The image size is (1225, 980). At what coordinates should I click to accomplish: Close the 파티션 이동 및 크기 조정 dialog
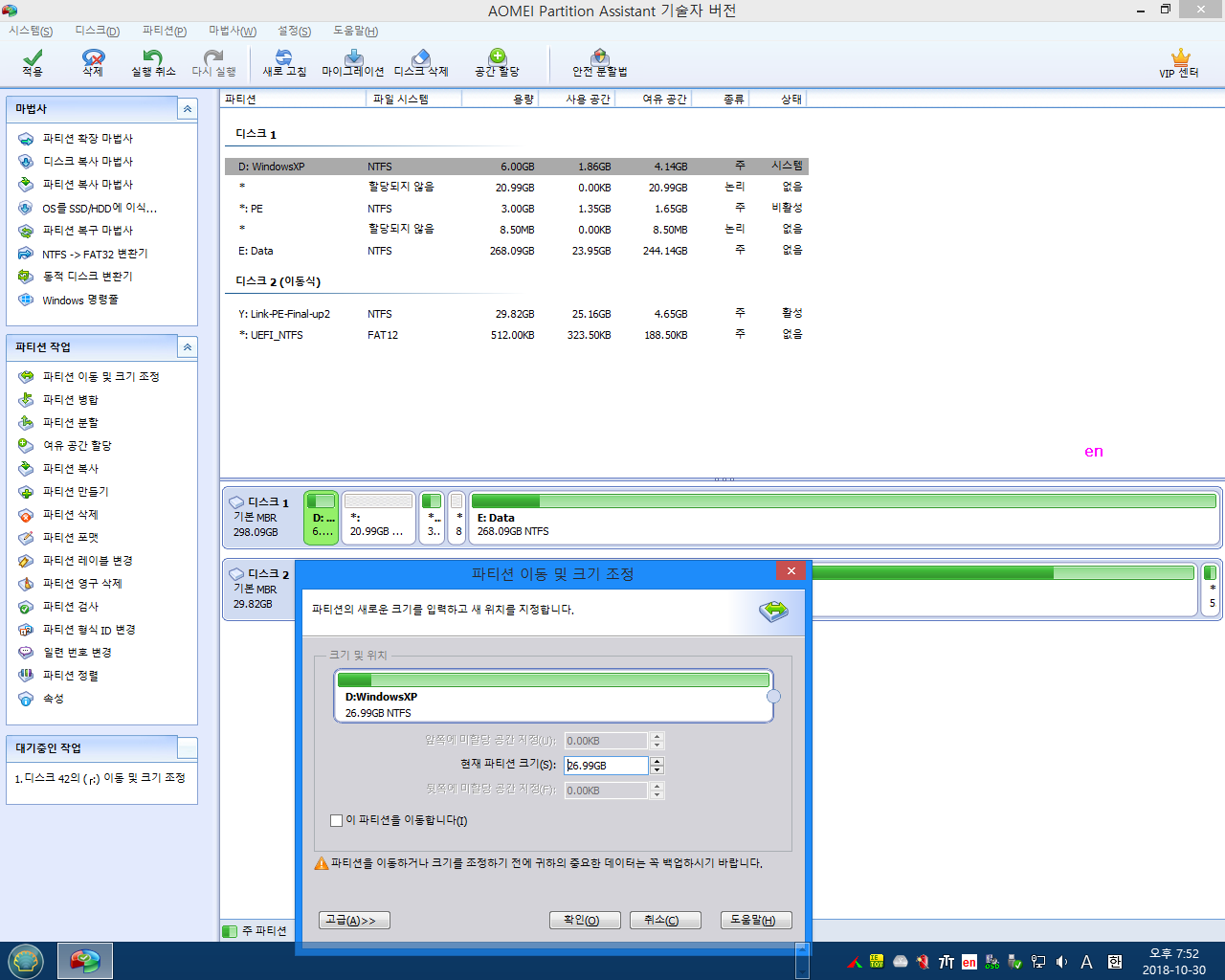(x=791, y=571)
